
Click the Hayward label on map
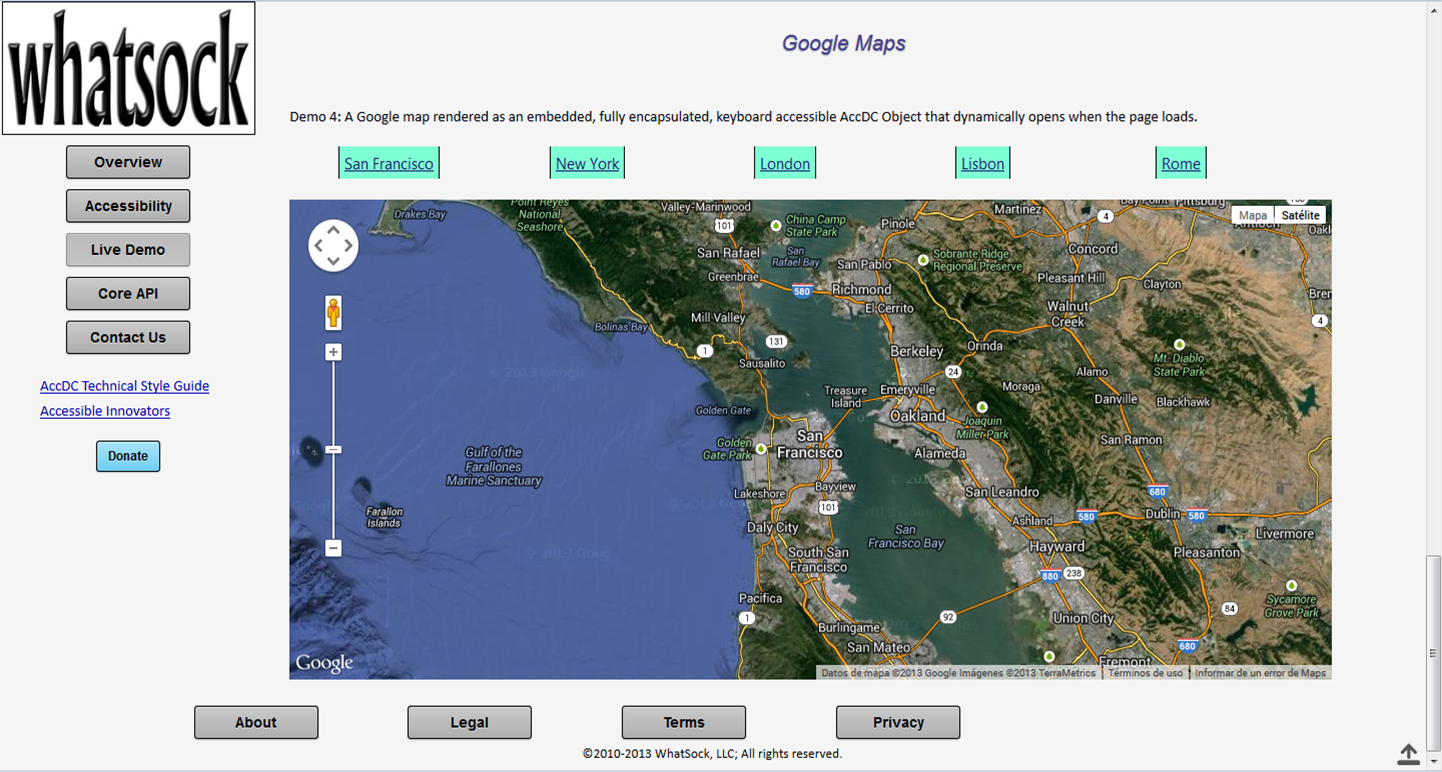click(1057, 547)
